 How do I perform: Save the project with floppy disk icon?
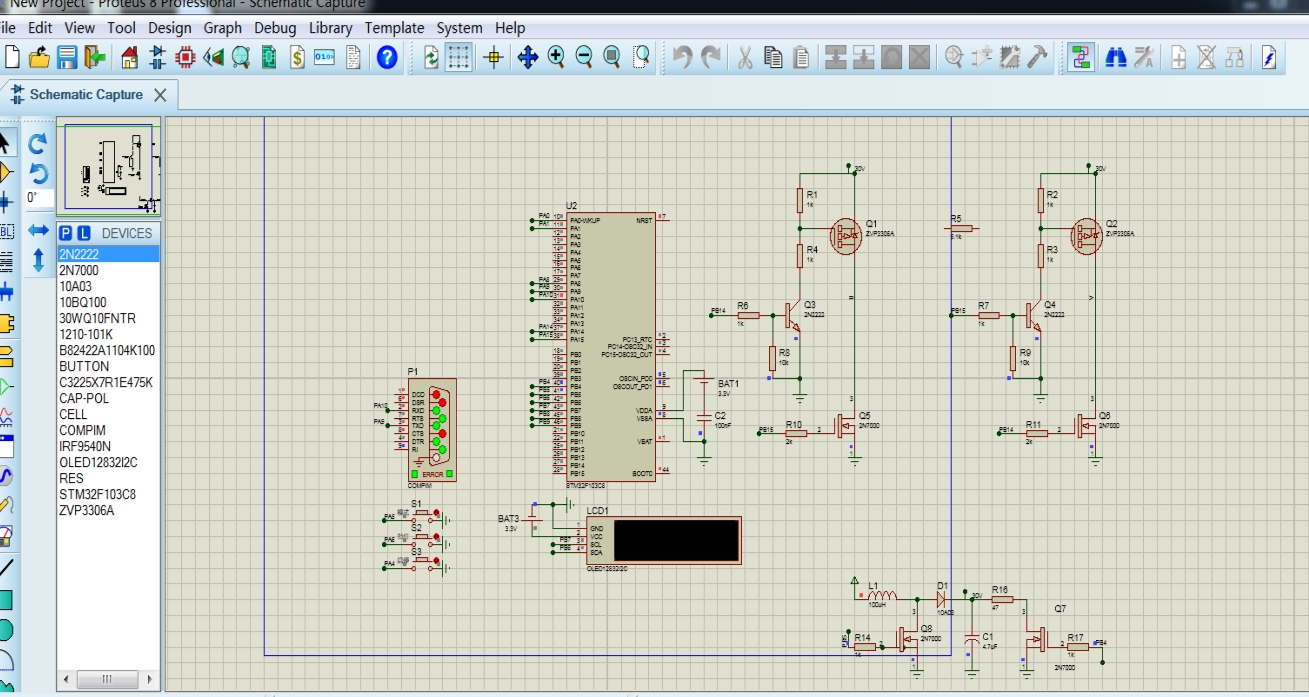tap(67, 57)
